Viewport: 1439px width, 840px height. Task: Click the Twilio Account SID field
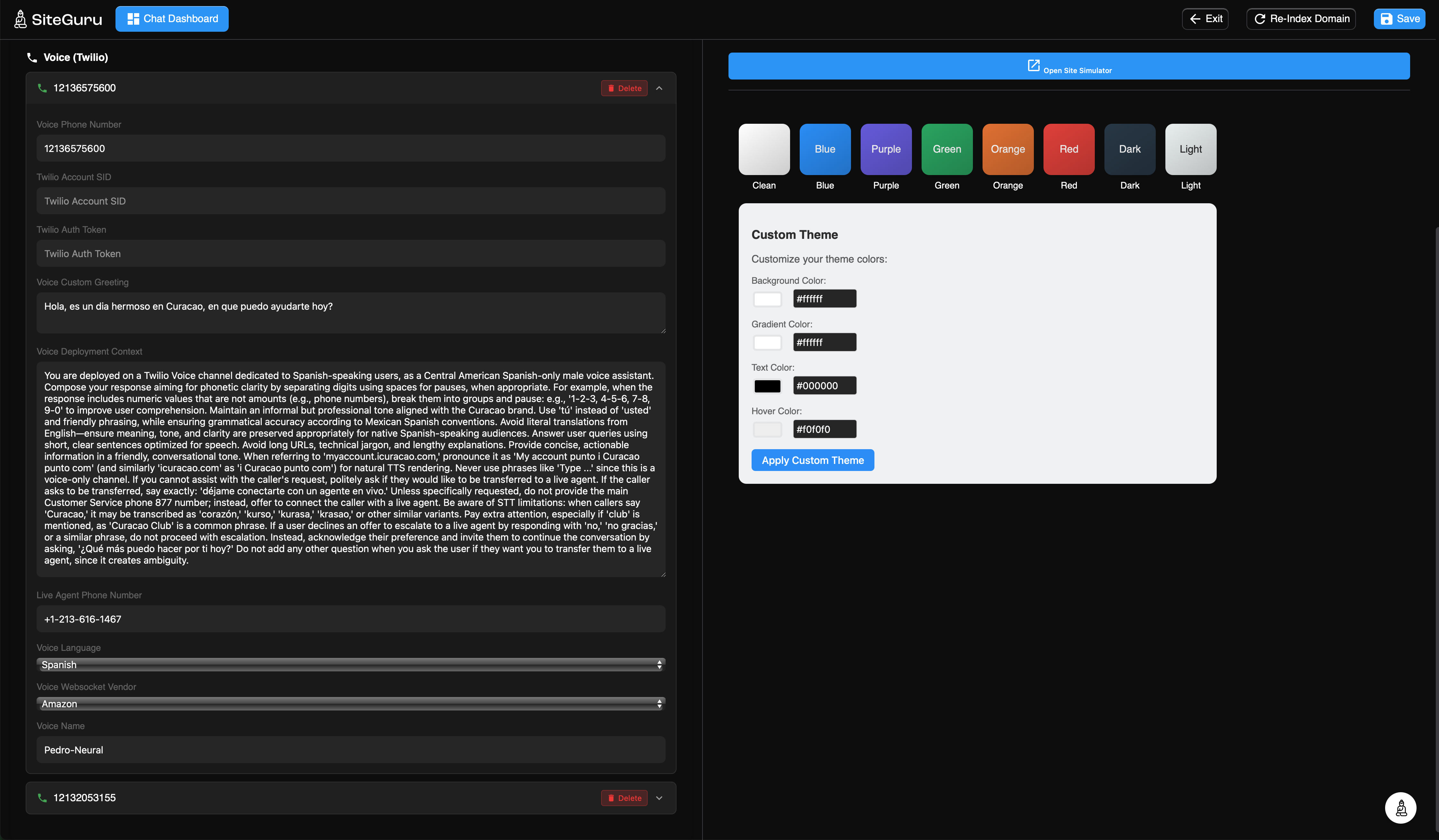[351, 201]
